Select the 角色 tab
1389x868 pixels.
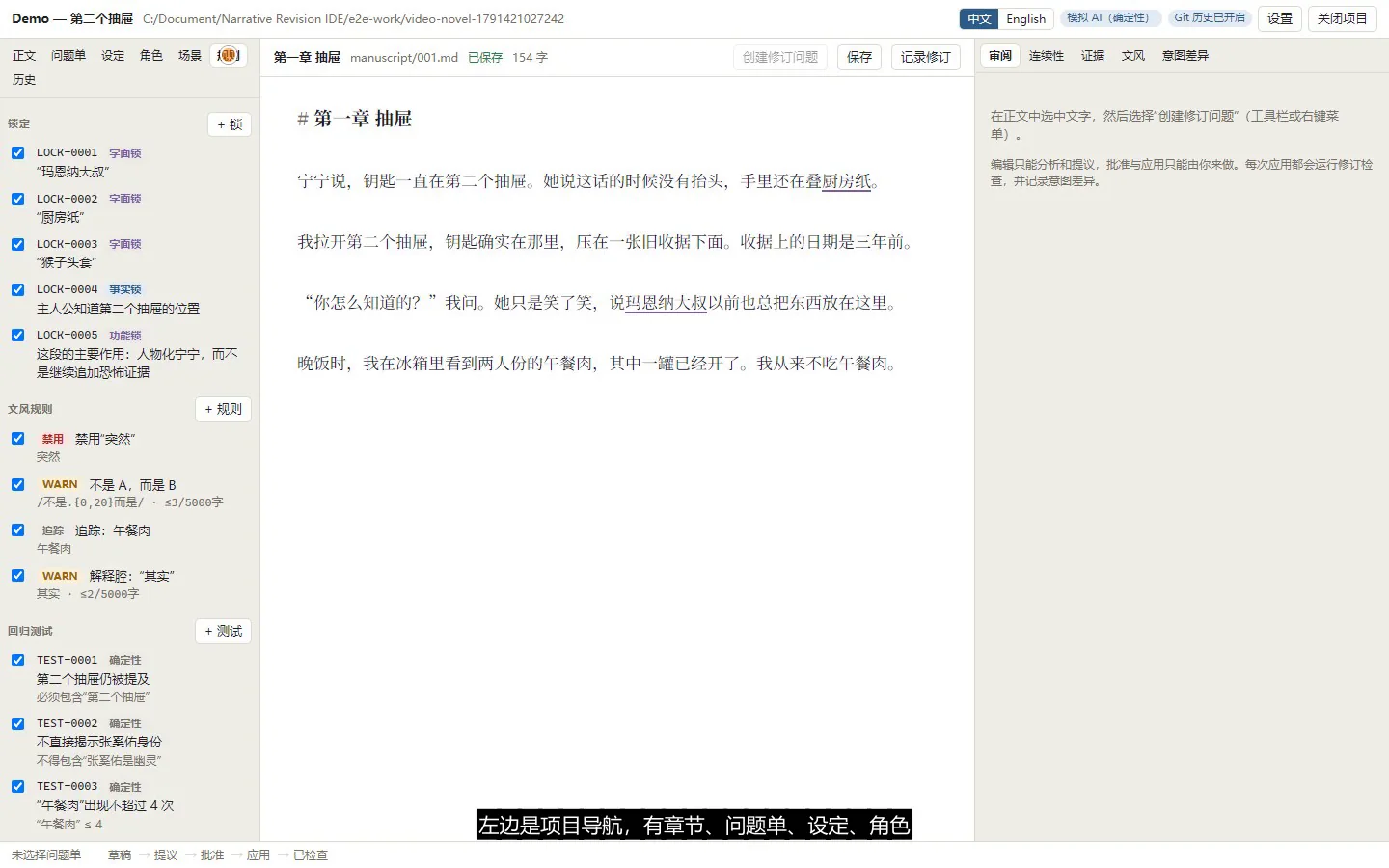click(x=151, y=56)
